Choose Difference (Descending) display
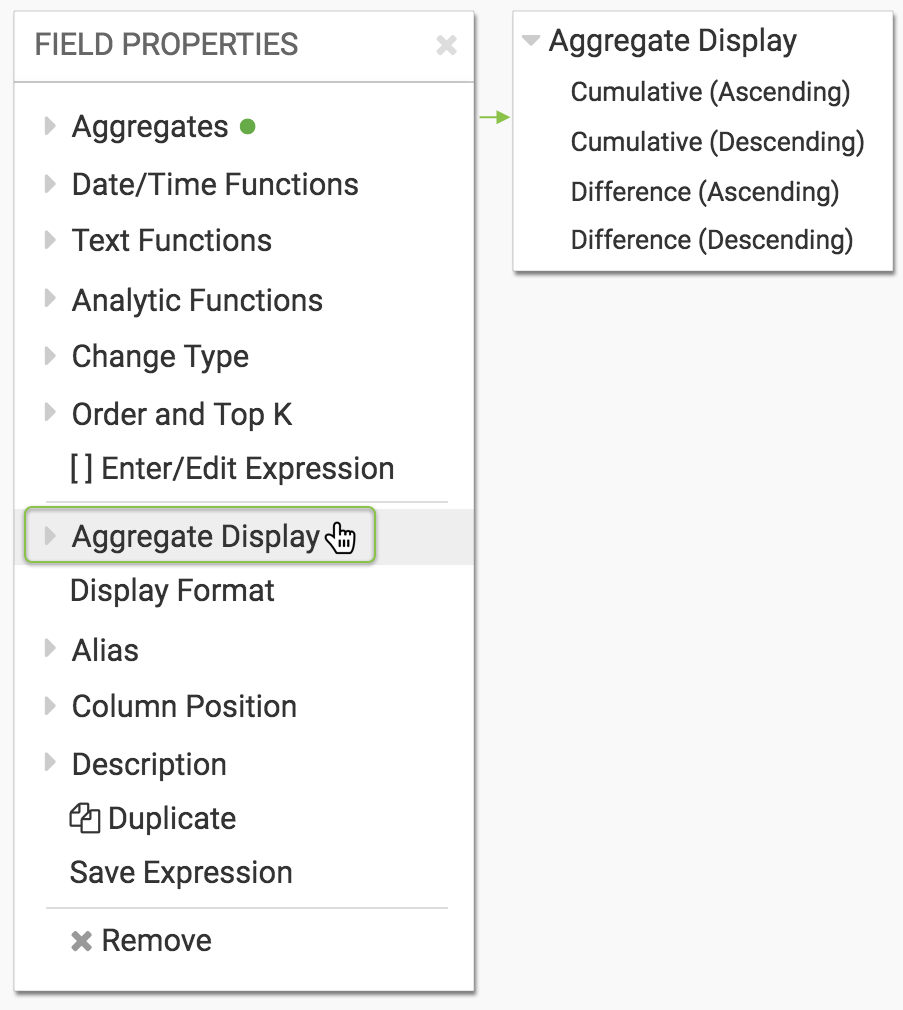903x1010 pixels. [x=711, y=240]
